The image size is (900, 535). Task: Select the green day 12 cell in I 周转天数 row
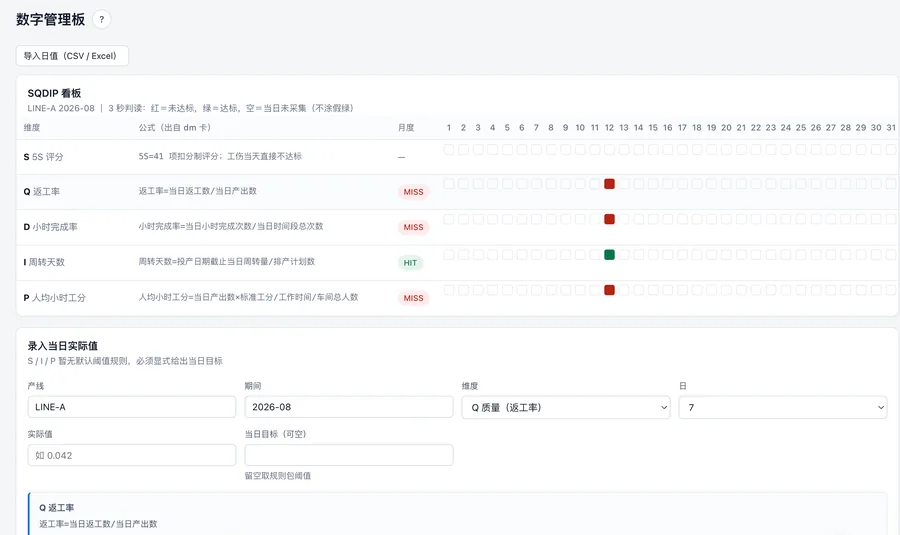[610, 255]
